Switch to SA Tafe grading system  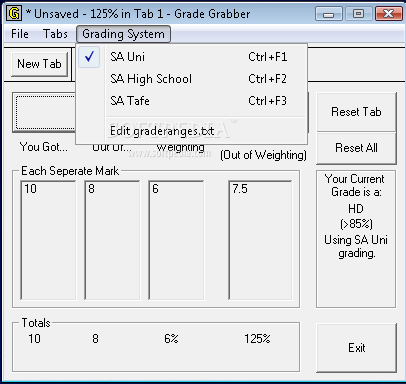(191, 101)
